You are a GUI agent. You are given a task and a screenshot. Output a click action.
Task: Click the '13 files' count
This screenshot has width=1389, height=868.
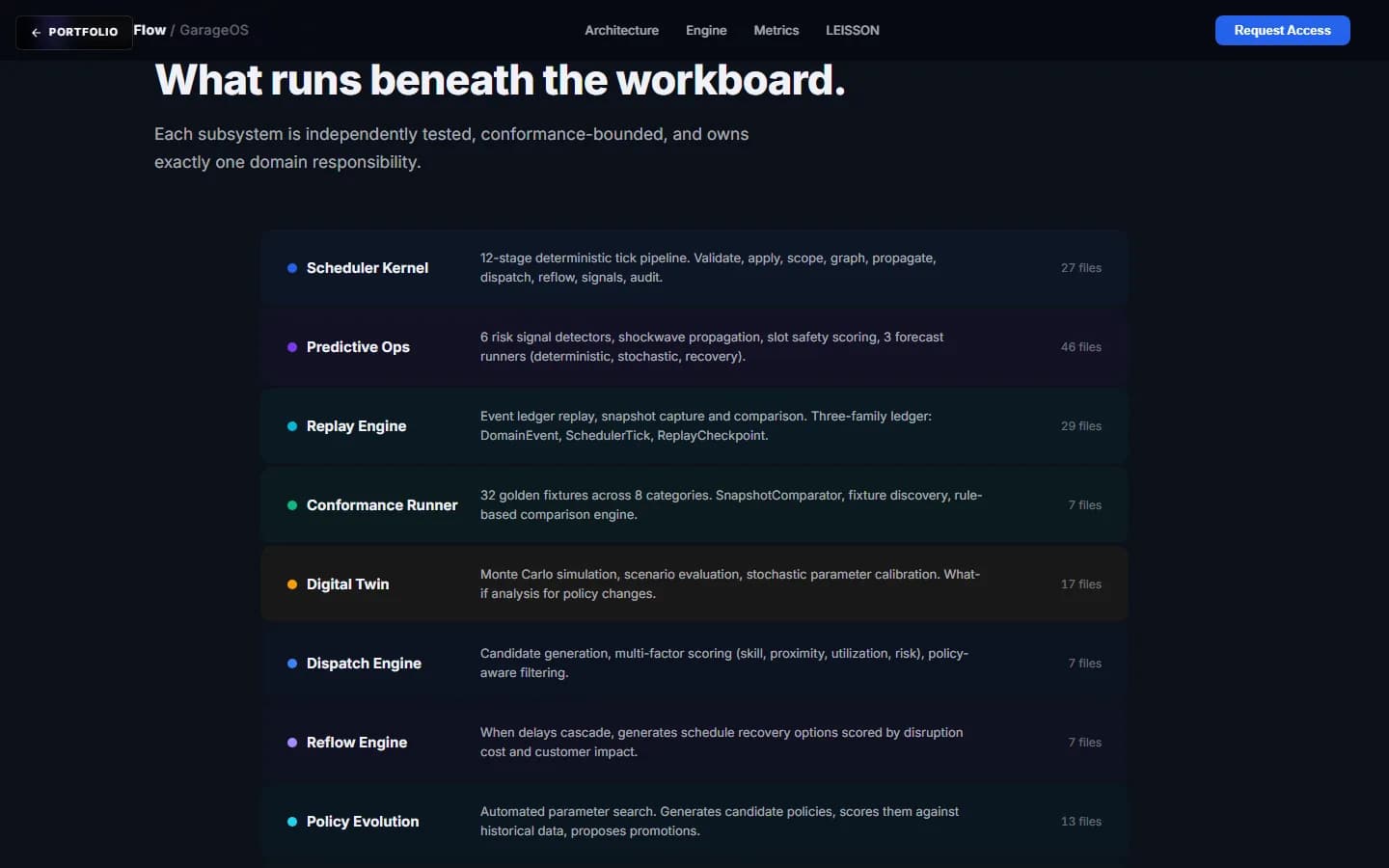click(1081, 822)
